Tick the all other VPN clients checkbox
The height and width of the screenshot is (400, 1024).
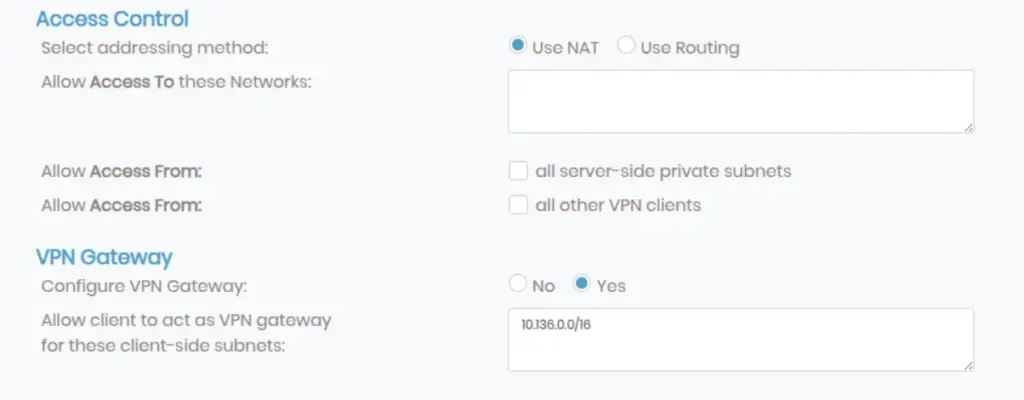tap(518, 205)
